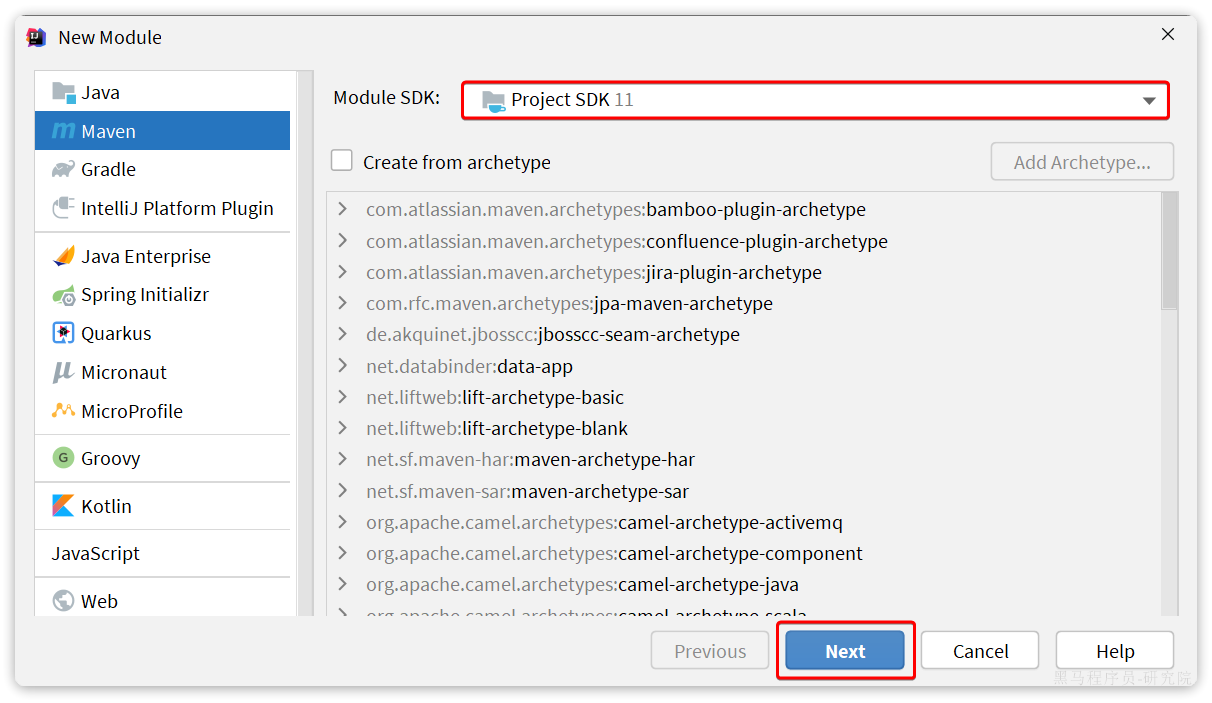Select Spring Initializr module type

click(x=163, y=295)
